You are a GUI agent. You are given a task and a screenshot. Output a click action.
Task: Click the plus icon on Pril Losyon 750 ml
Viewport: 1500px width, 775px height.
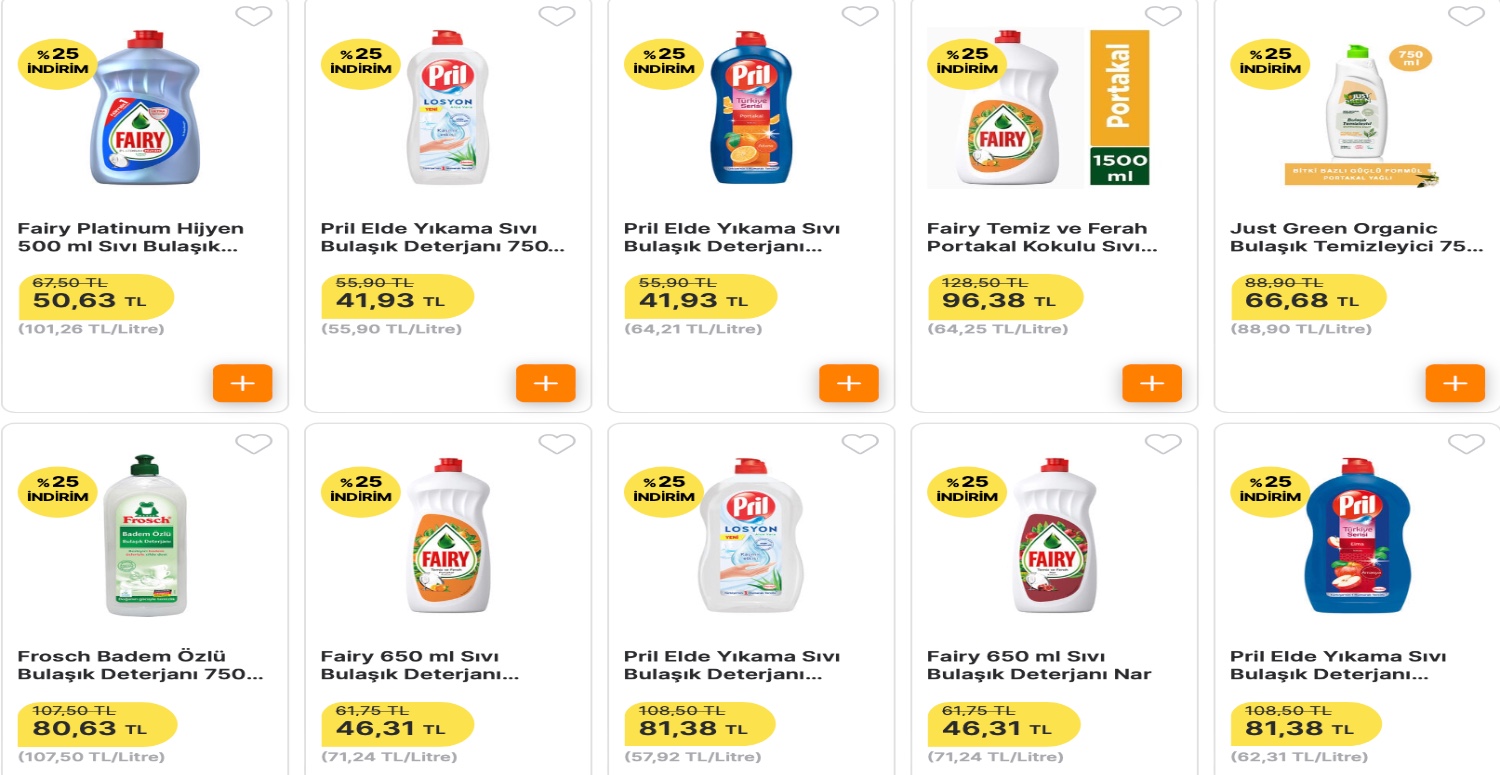[x=545, y=382]
